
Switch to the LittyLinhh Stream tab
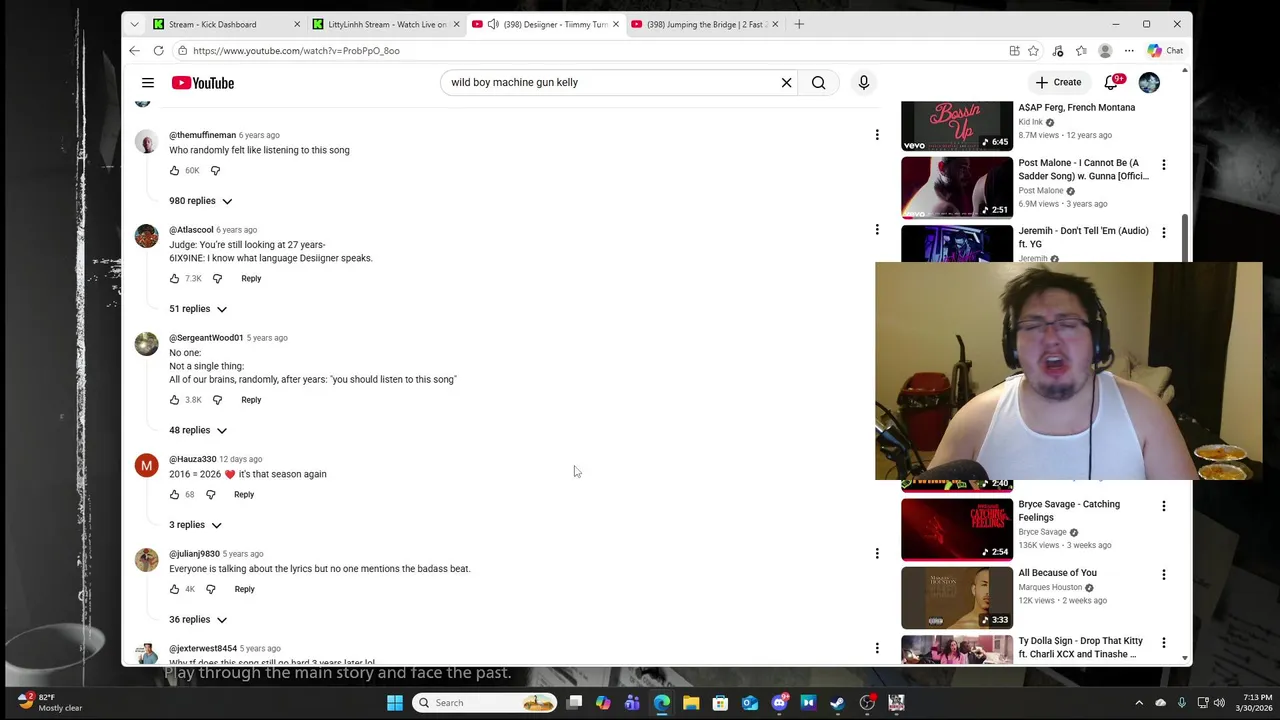(384, 24)
